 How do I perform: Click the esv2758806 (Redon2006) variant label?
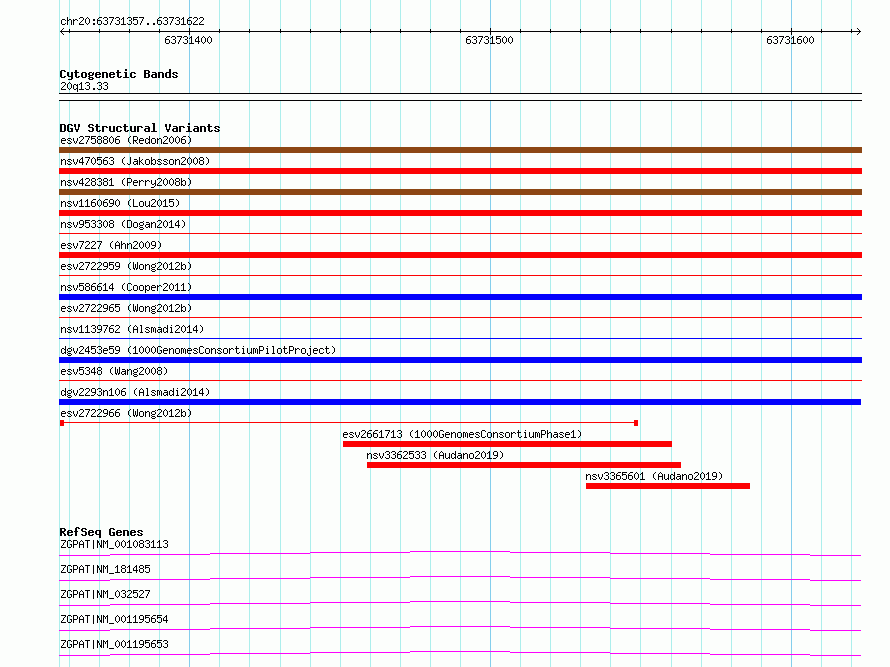(126, 140)
